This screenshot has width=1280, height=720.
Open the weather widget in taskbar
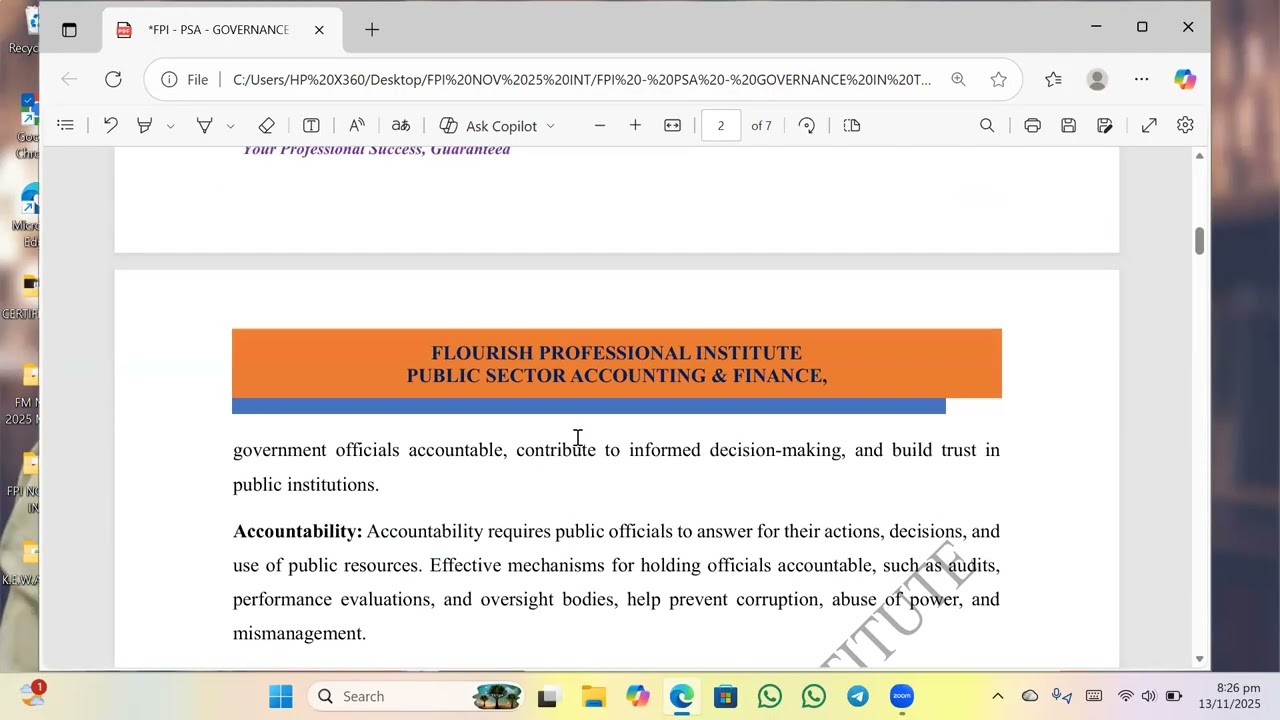(x=32, y=693)
